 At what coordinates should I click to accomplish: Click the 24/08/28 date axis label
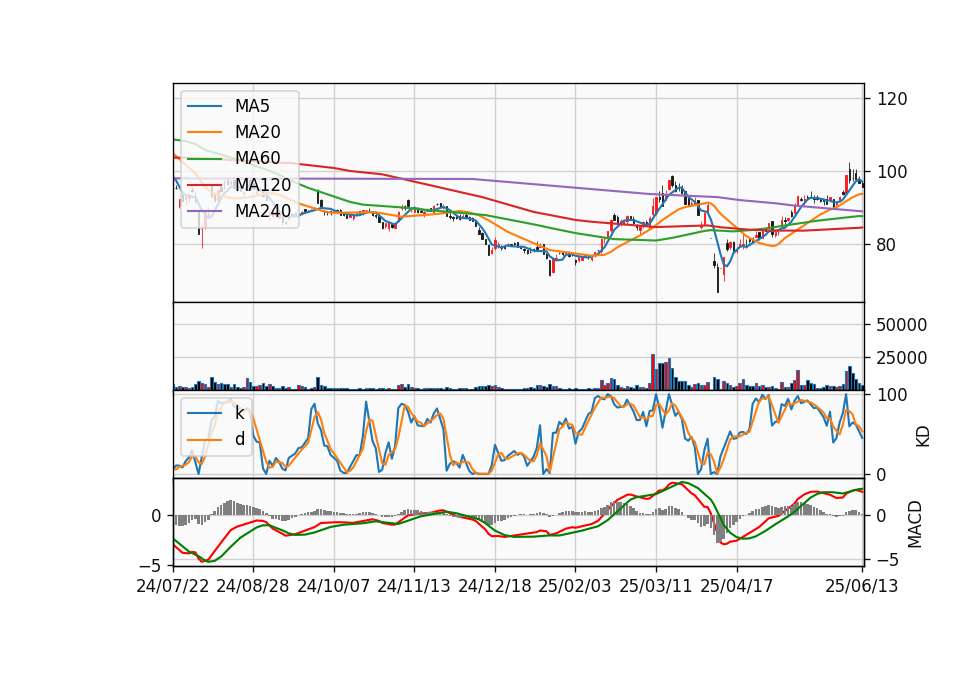click(x=253, y=586)
